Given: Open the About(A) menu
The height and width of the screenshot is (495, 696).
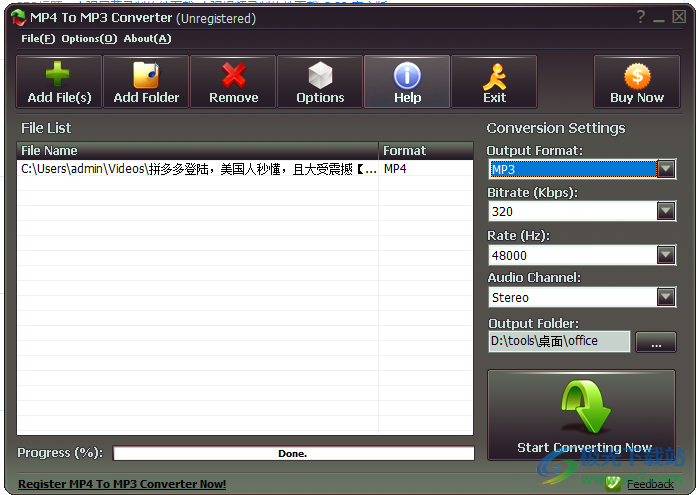Looking at the screenshot, I should click(x=147, y=39).
